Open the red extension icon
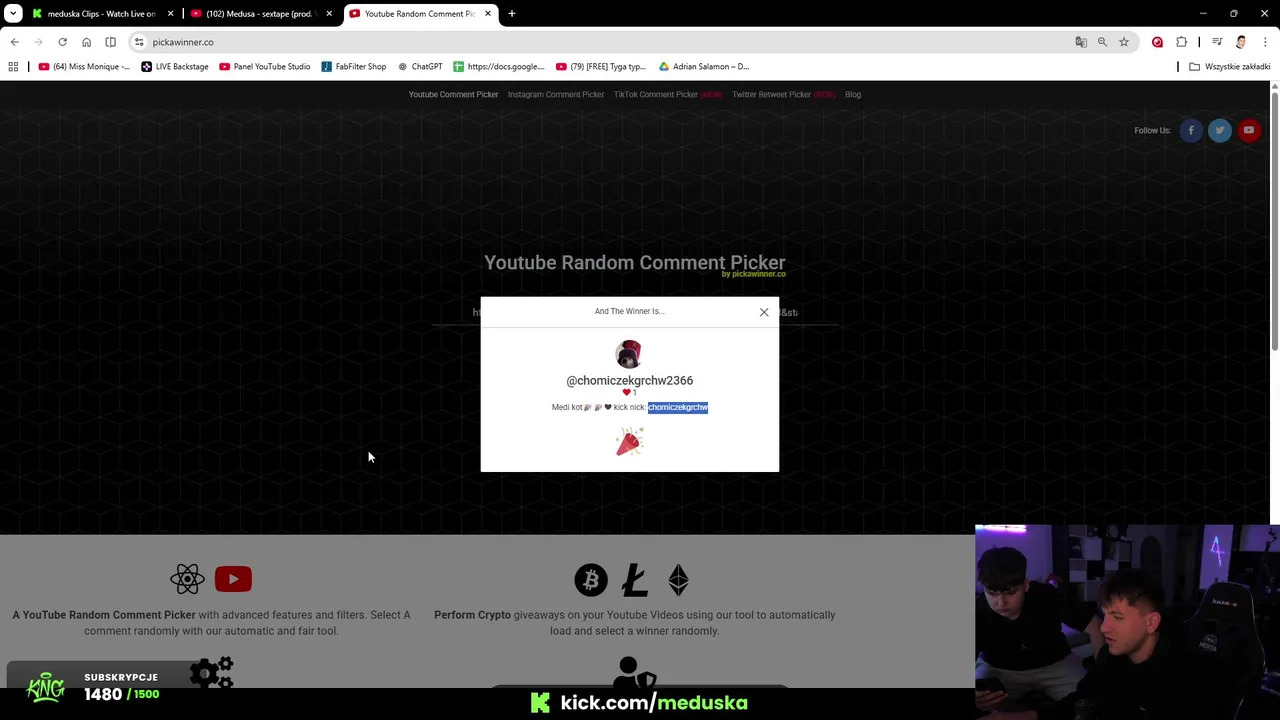 pyautogui.click(x=1157, y=42)
